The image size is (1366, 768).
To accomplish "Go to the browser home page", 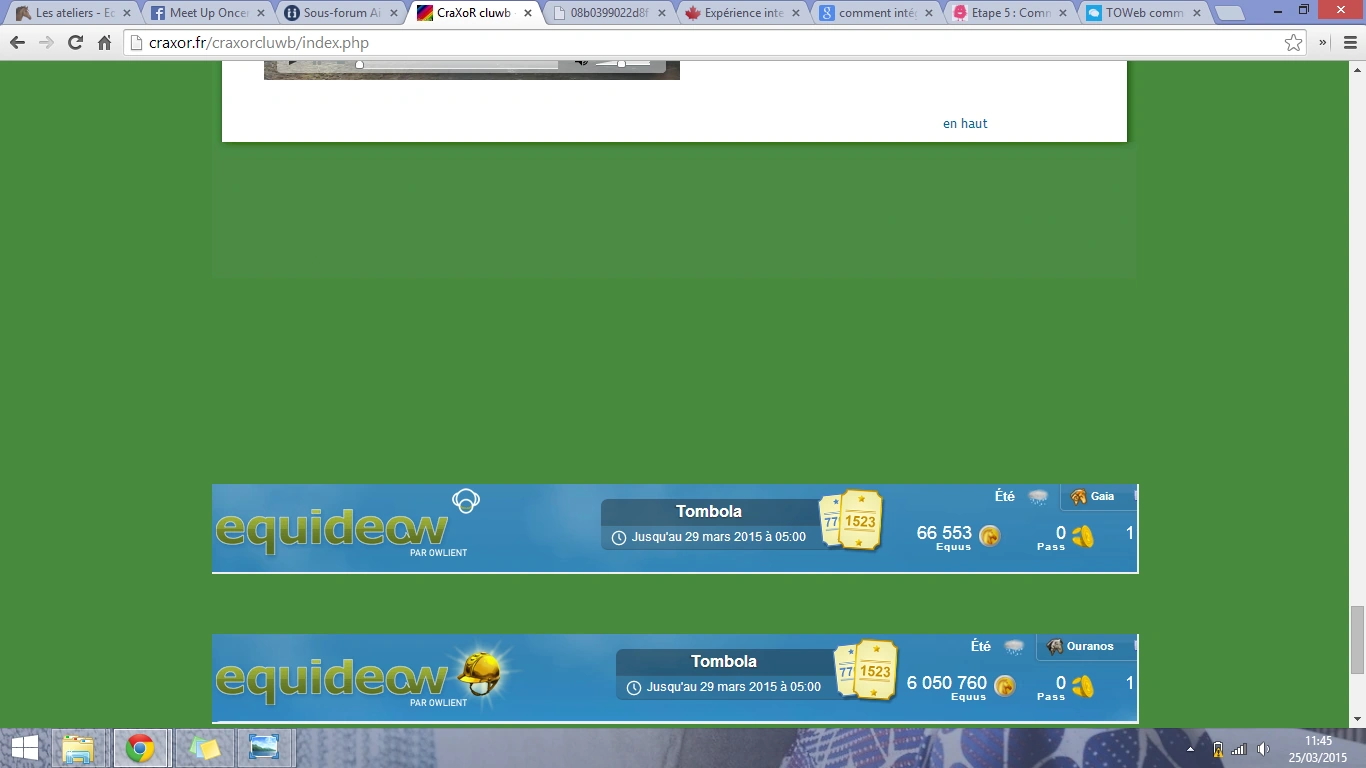I will (x=104, y=43).
